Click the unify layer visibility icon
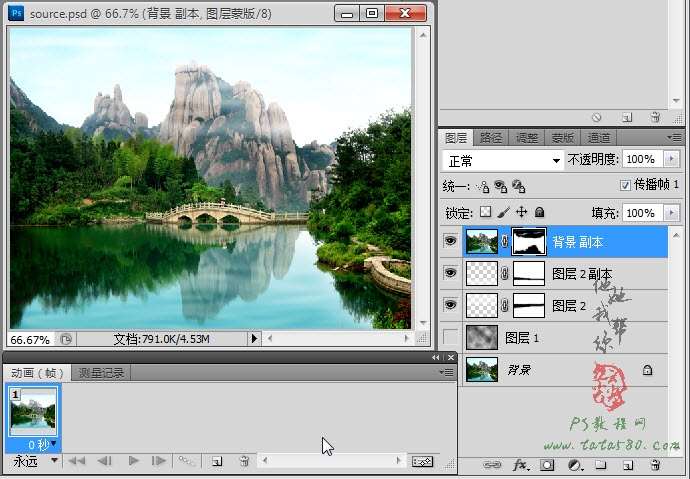Screen dimensions: 690x479 click(x=500, y=186)
